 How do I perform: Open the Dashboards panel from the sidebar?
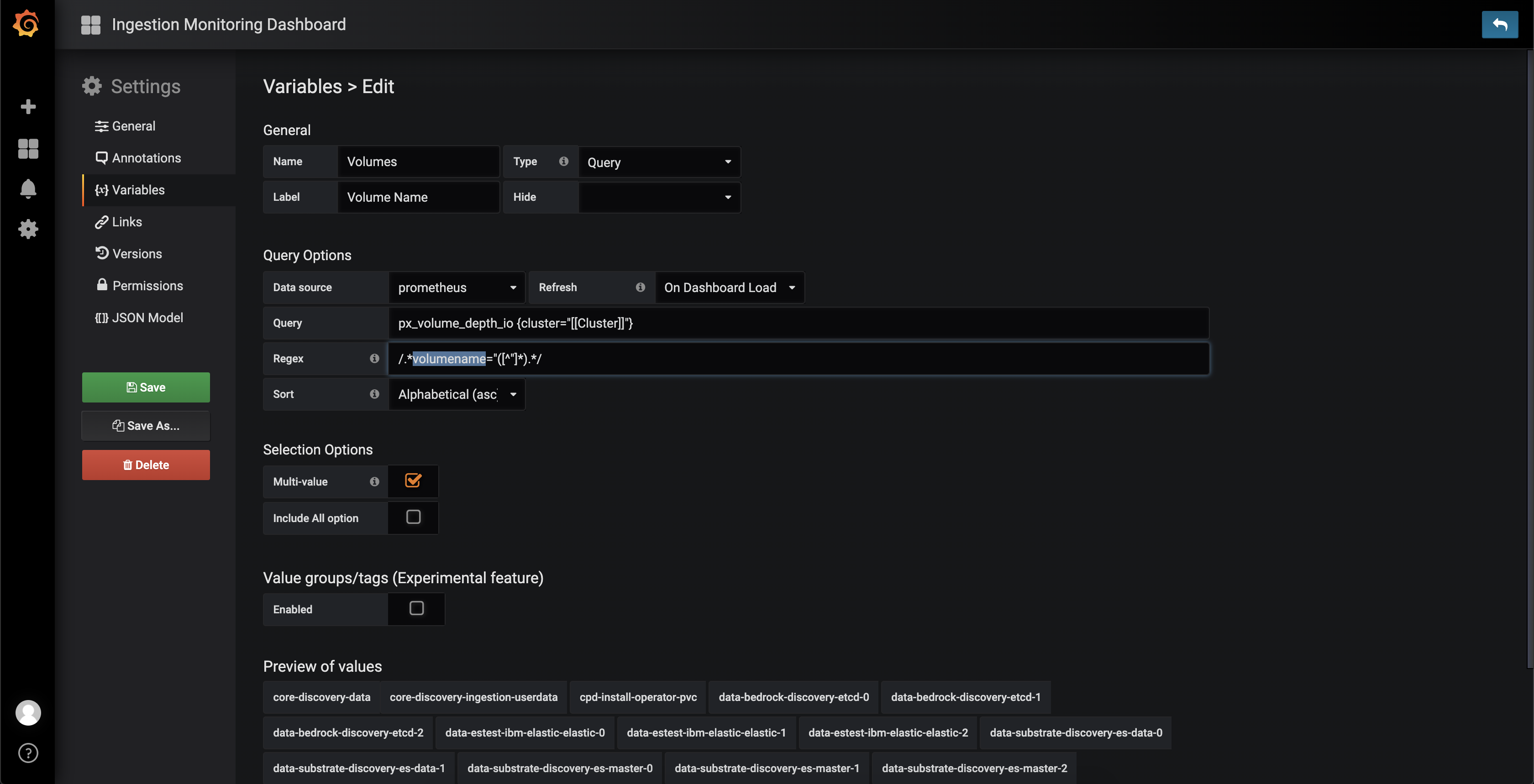click(28, 148)
